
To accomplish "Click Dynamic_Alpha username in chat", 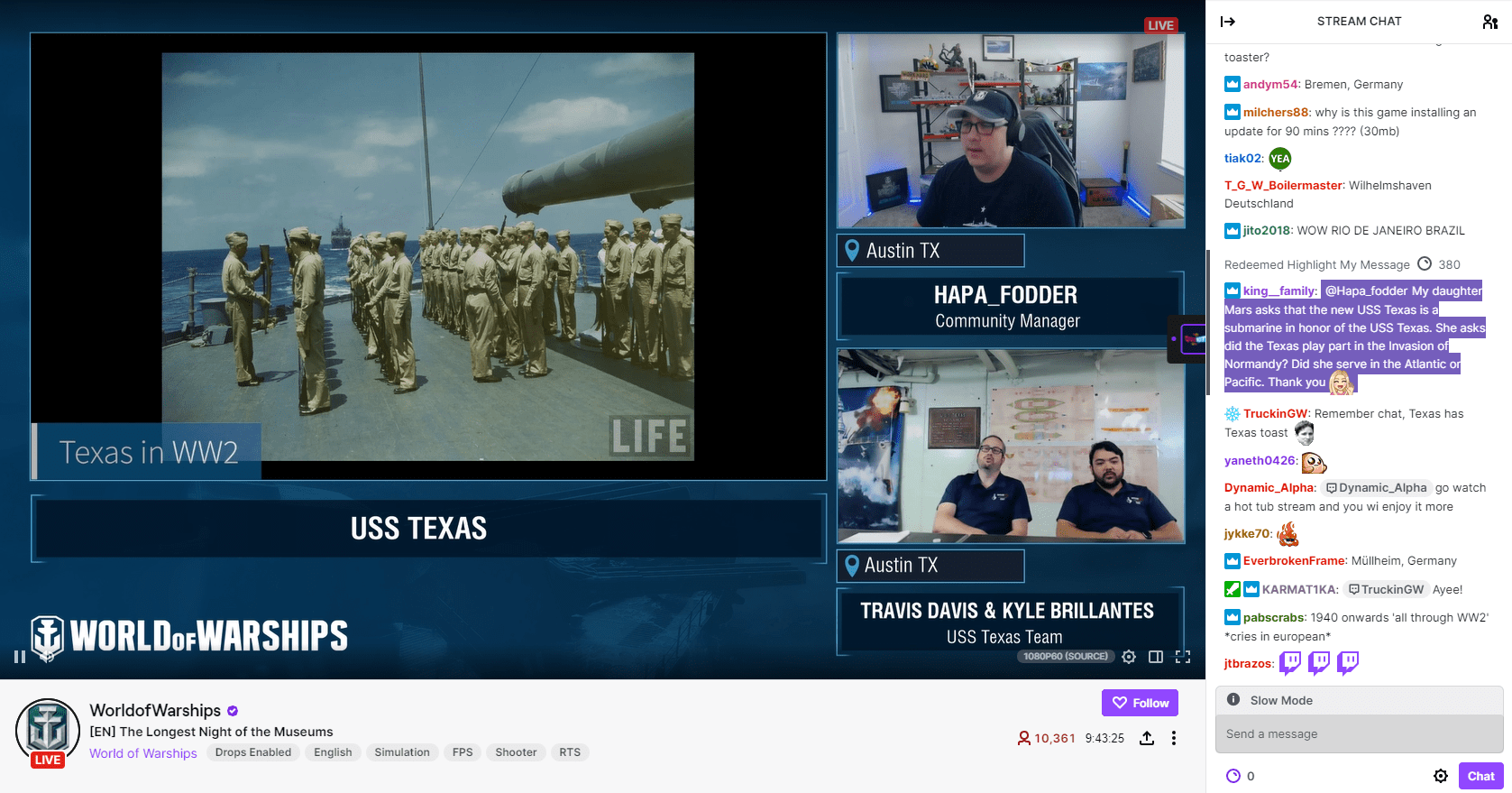I will (1269, 488).
